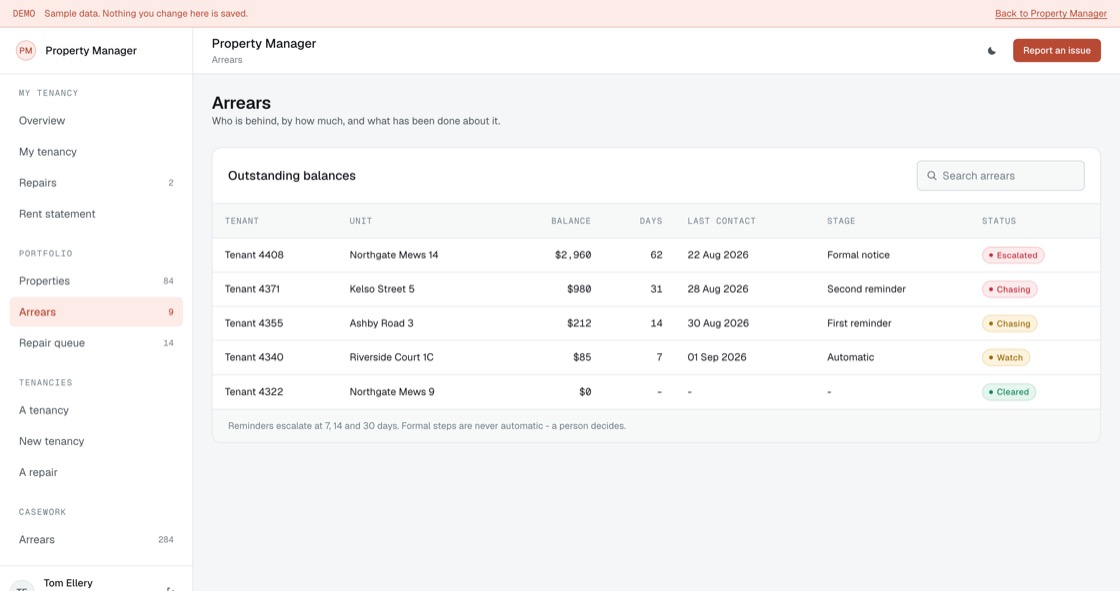Toggle dark mode with the moon icon

click(991, 51)
